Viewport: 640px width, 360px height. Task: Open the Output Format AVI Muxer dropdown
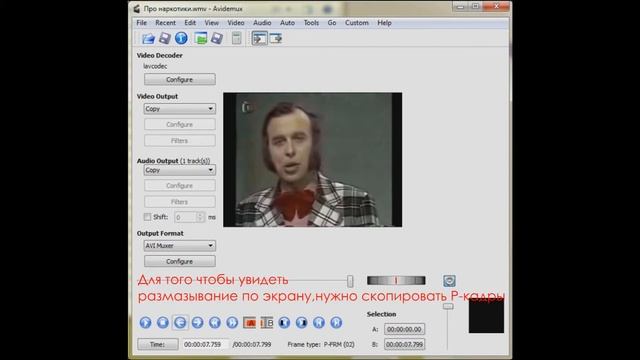tap(180, 246)
